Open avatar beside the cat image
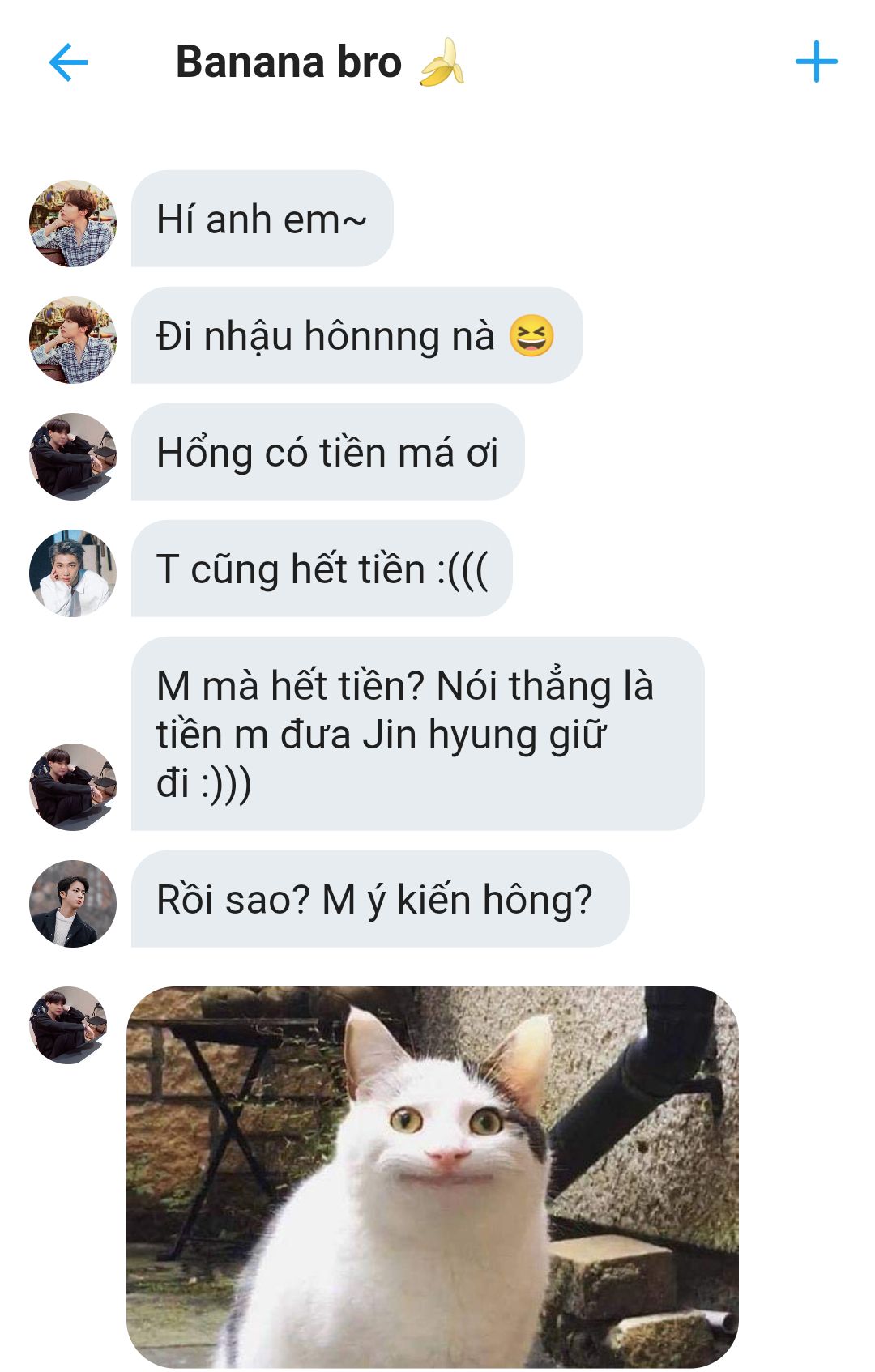Viewport: 875px width, 1372px height. click(69, 1025)
